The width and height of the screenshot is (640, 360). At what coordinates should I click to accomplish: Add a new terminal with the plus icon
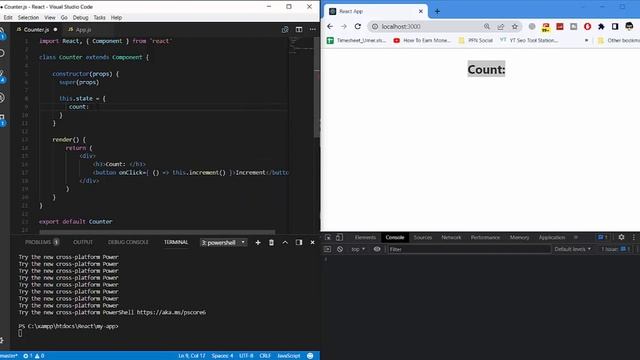pyautogui.click(x=258, y=242)
